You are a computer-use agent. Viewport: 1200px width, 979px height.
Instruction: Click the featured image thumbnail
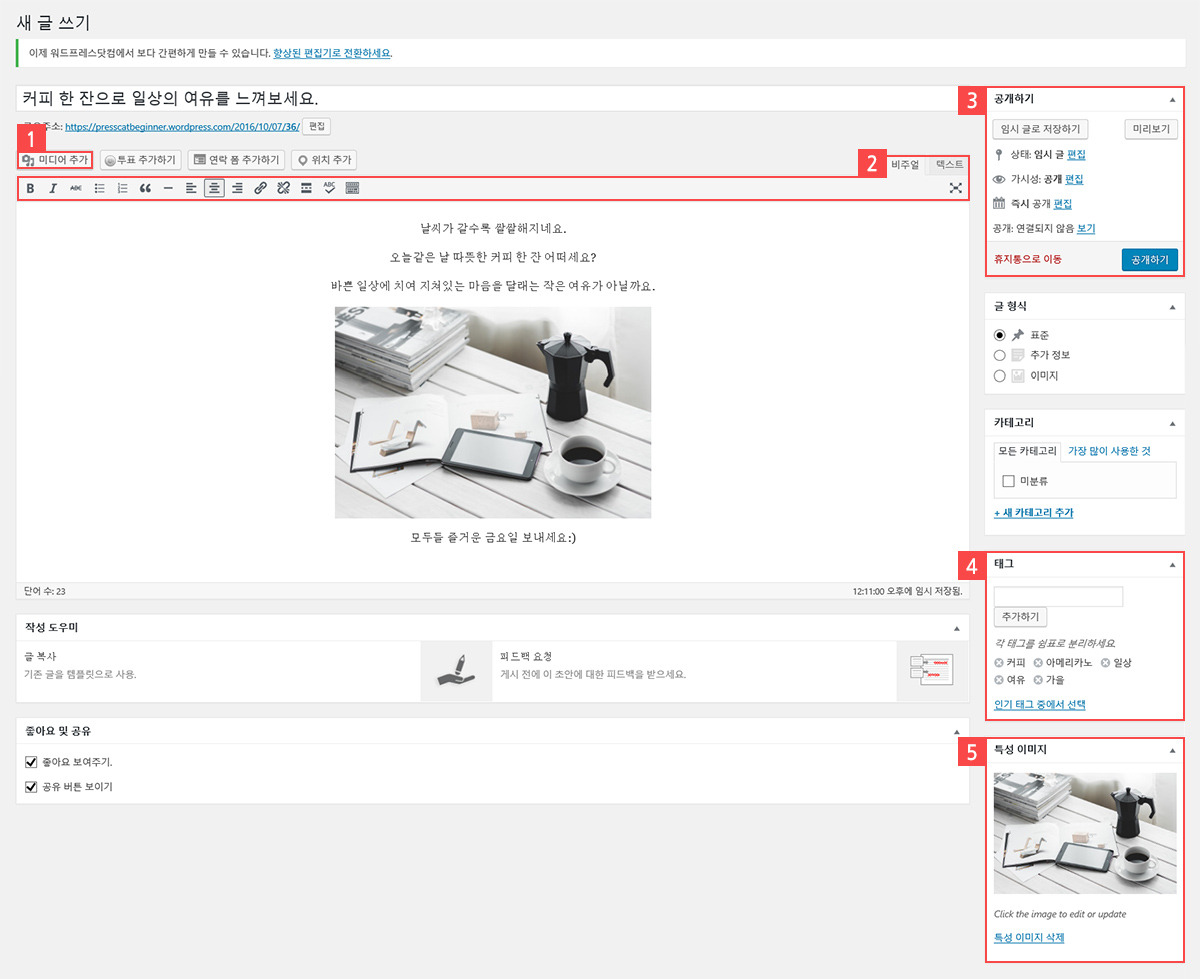(x=1085, y=832)
